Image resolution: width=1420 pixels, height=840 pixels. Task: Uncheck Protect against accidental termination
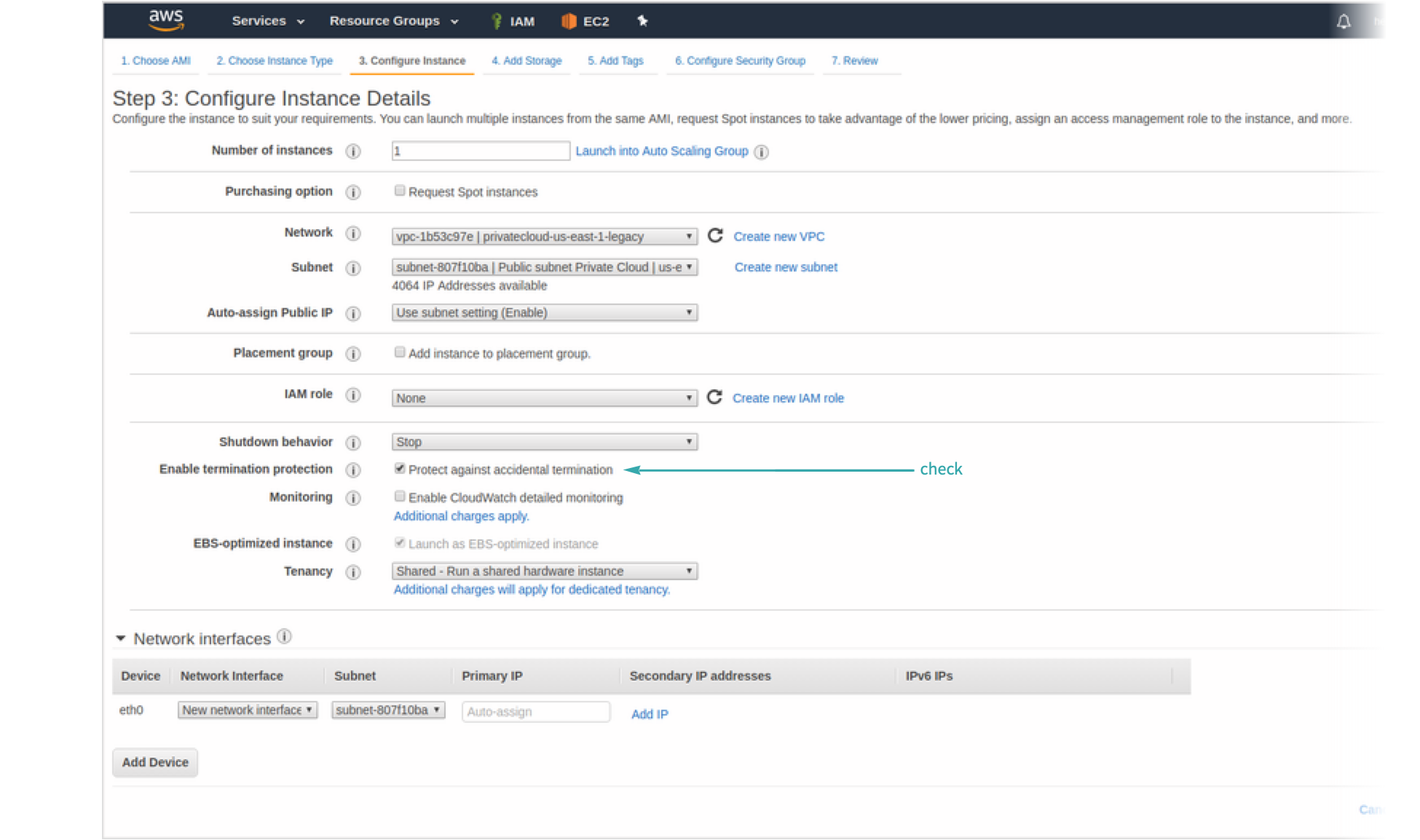pyautogui.click(x=400, y=468)
